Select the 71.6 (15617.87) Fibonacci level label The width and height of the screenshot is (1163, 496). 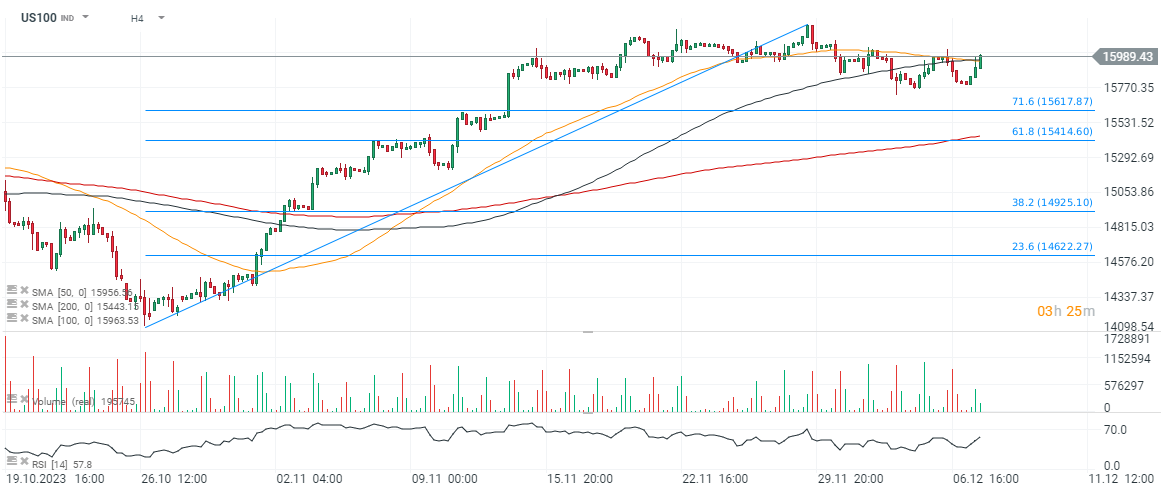click(1051, 102)
